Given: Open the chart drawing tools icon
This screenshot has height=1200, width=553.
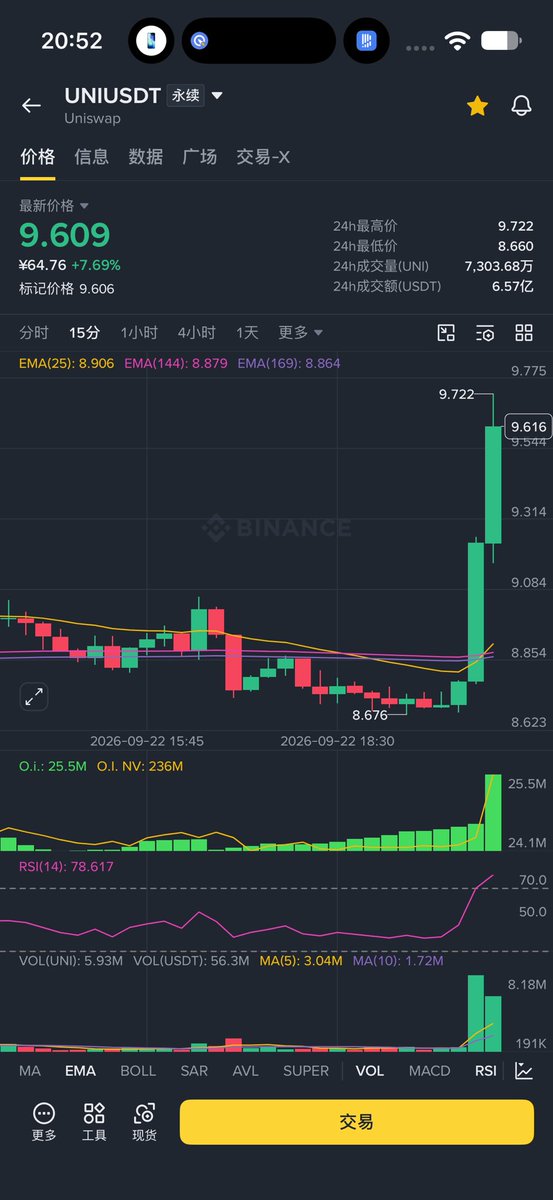Looking at the screenshot, I should click(446, 333).
